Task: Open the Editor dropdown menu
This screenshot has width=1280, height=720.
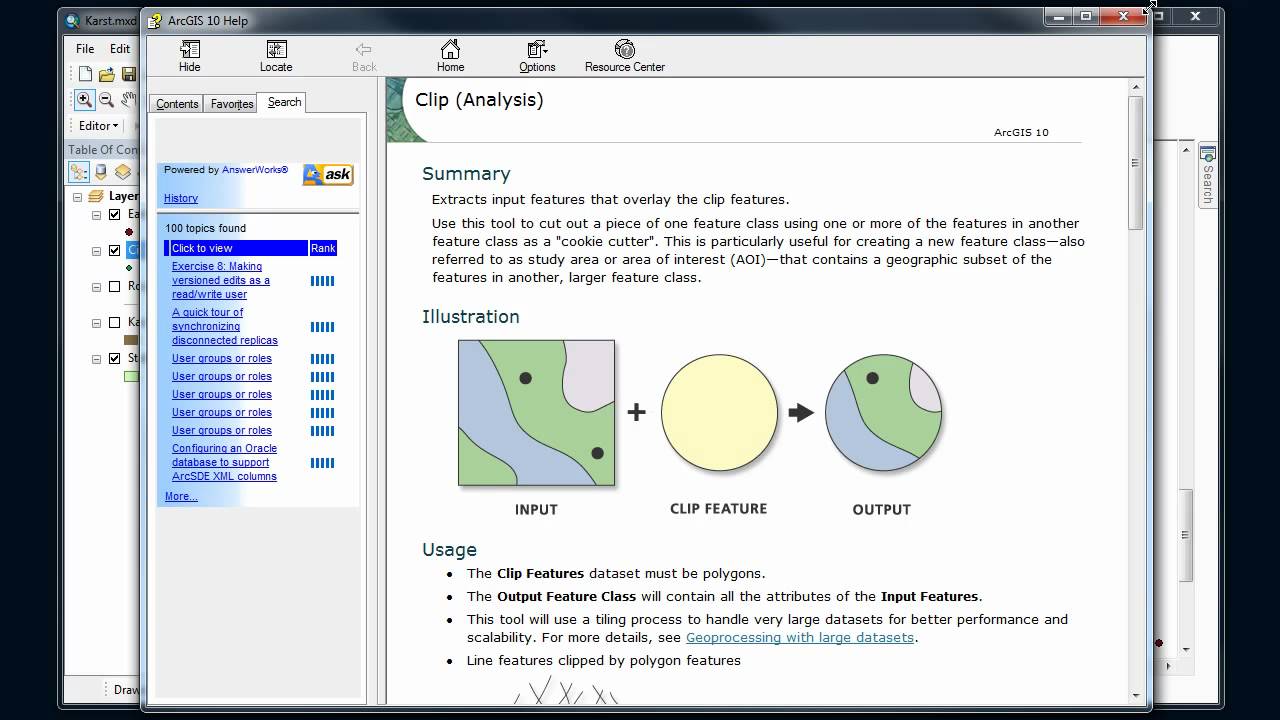Action: 98,125
